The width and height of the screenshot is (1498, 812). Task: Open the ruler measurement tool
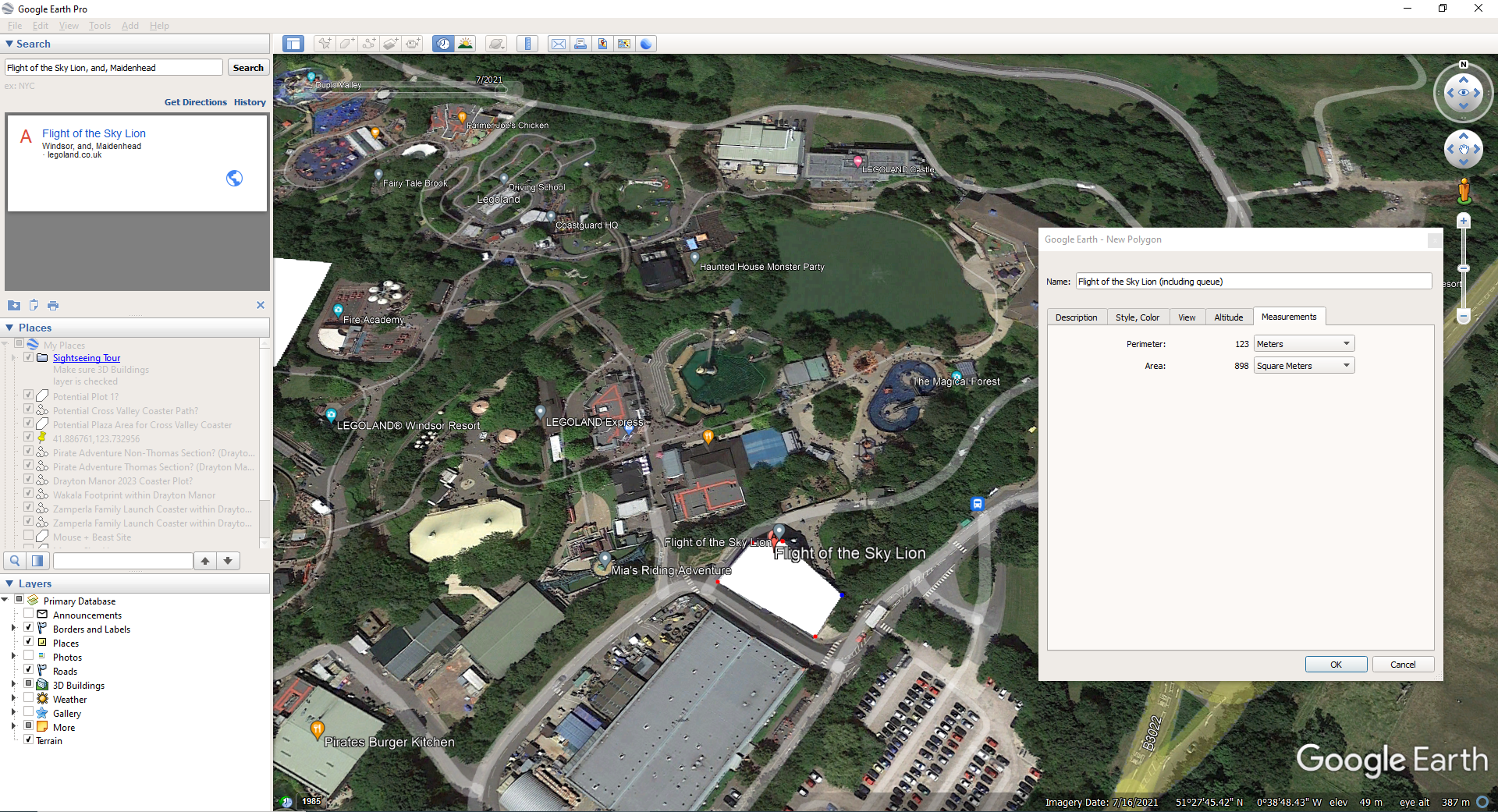(x=527, y=44)
